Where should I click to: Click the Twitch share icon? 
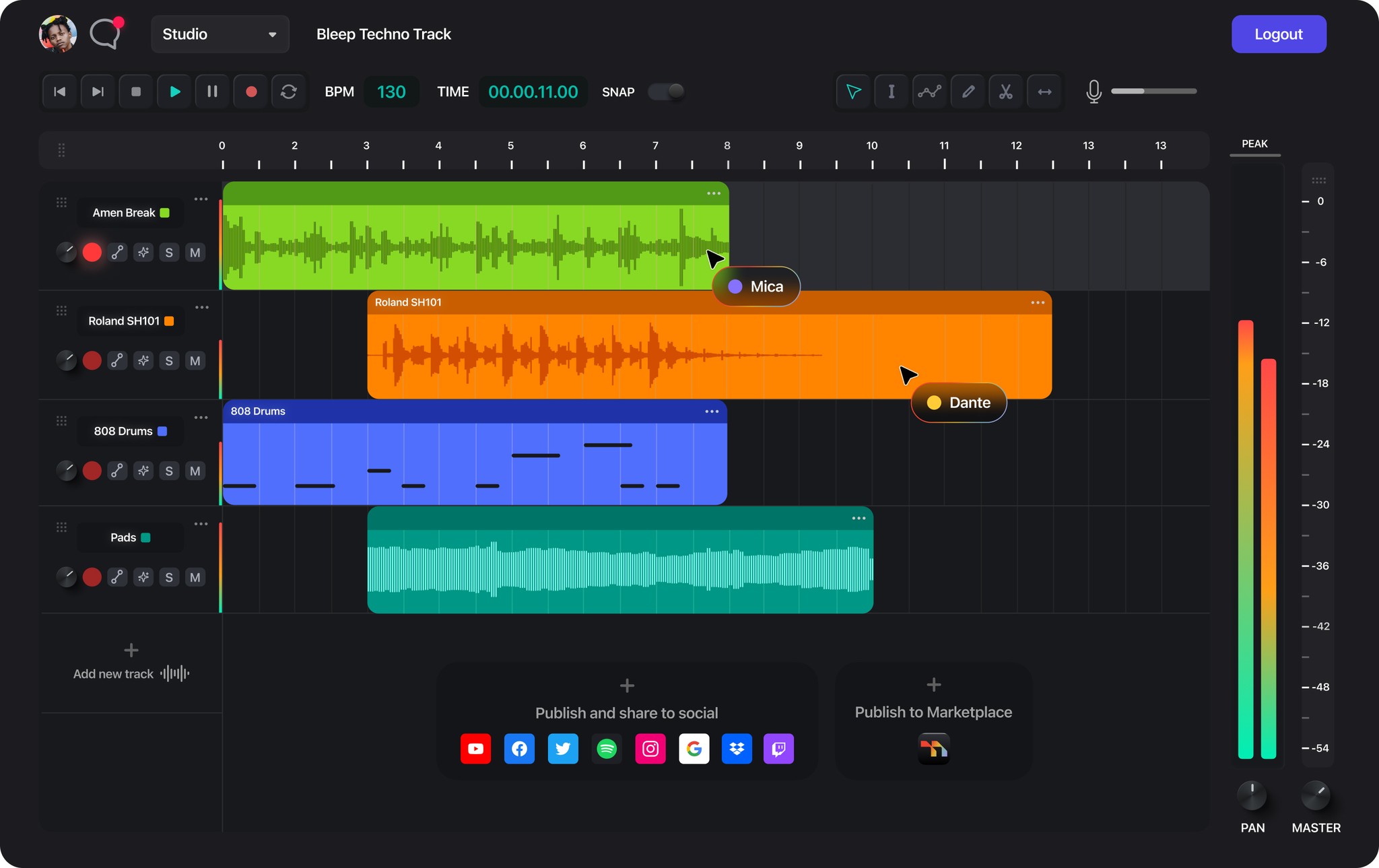tap(778, 749)
